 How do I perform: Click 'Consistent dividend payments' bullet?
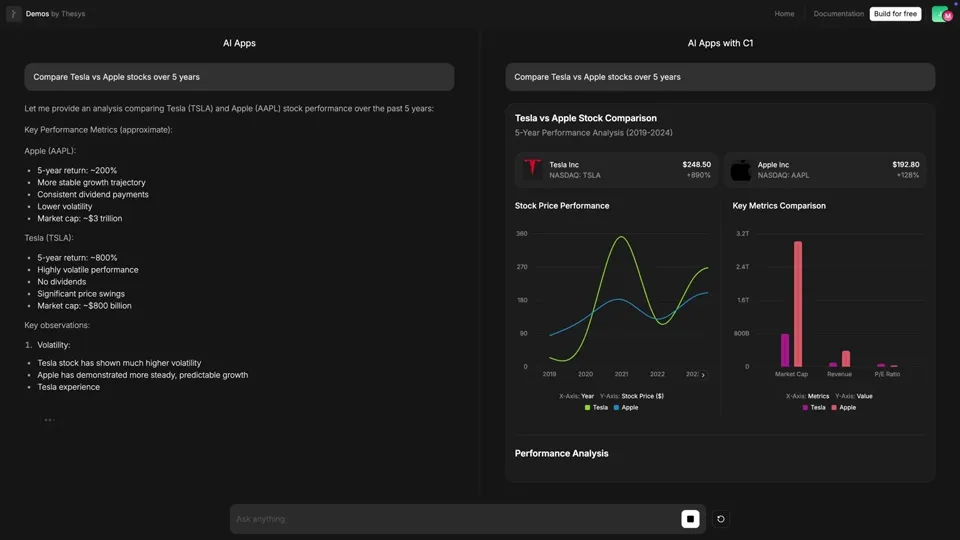click(x=93, y=195)
